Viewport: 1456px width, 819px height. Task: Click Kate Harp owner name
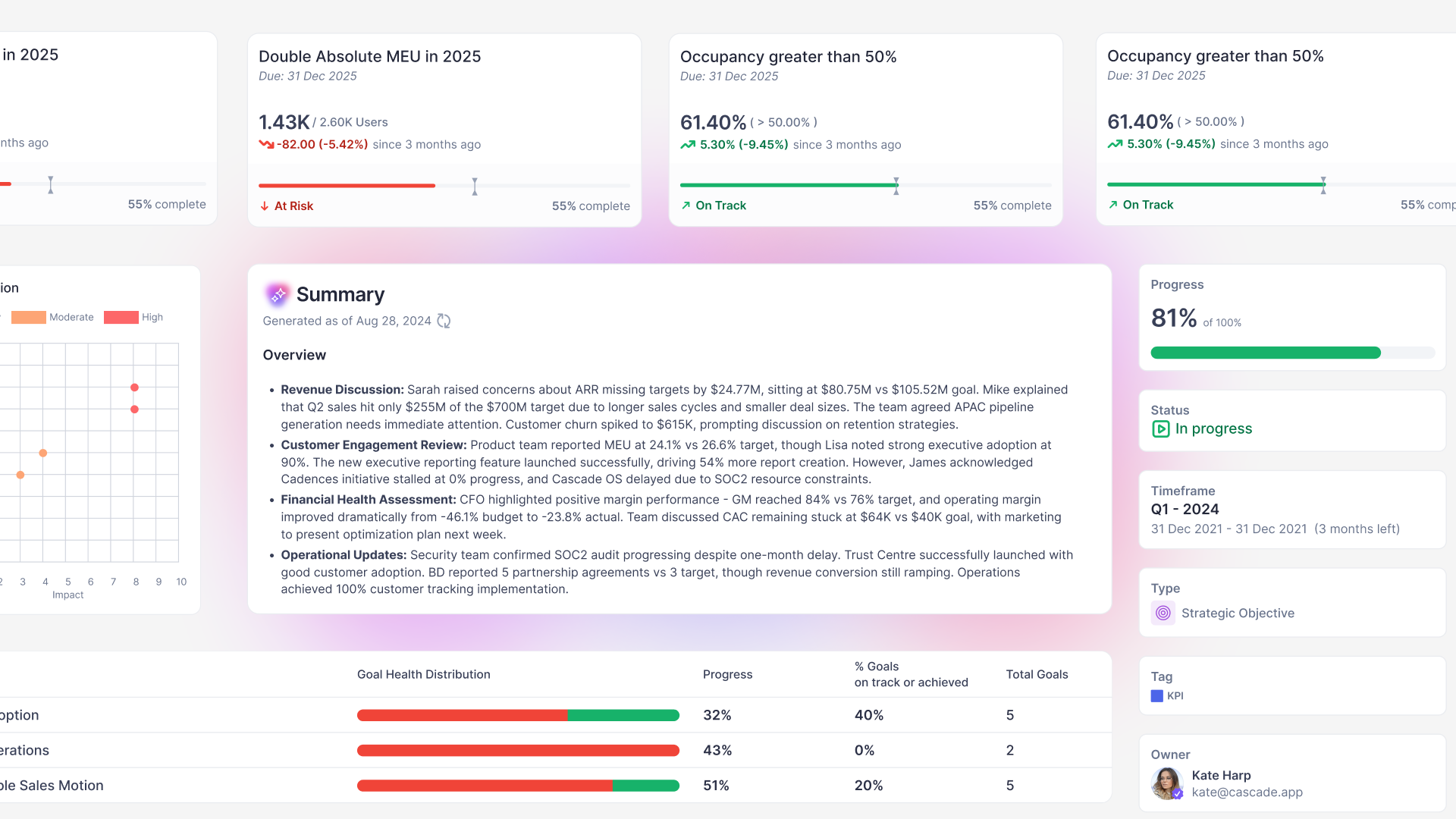[1221, 775]
